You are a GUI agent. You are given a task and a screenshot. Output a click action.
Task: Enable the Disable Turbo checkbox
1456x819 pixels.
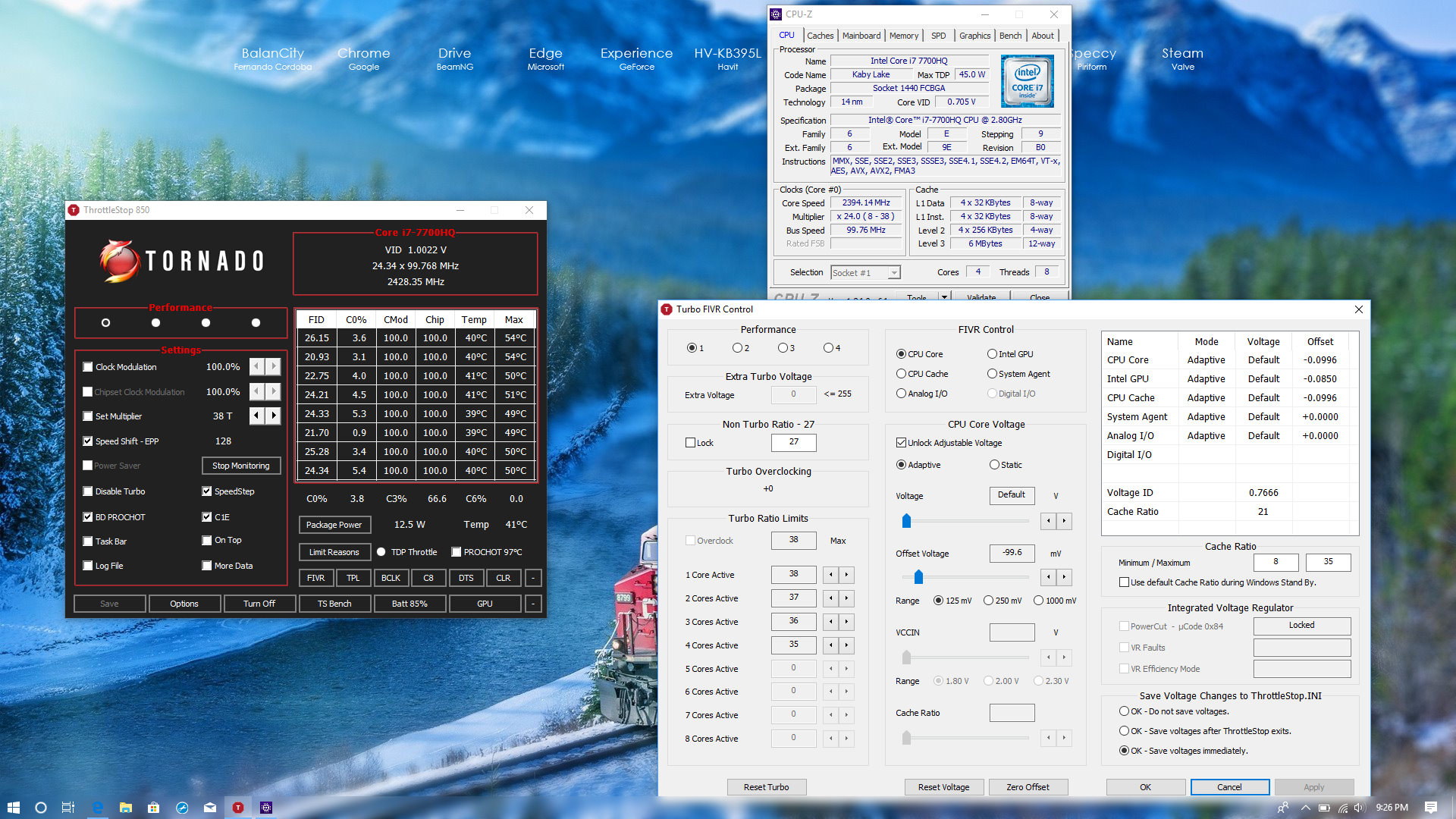(x=88, y=491)
